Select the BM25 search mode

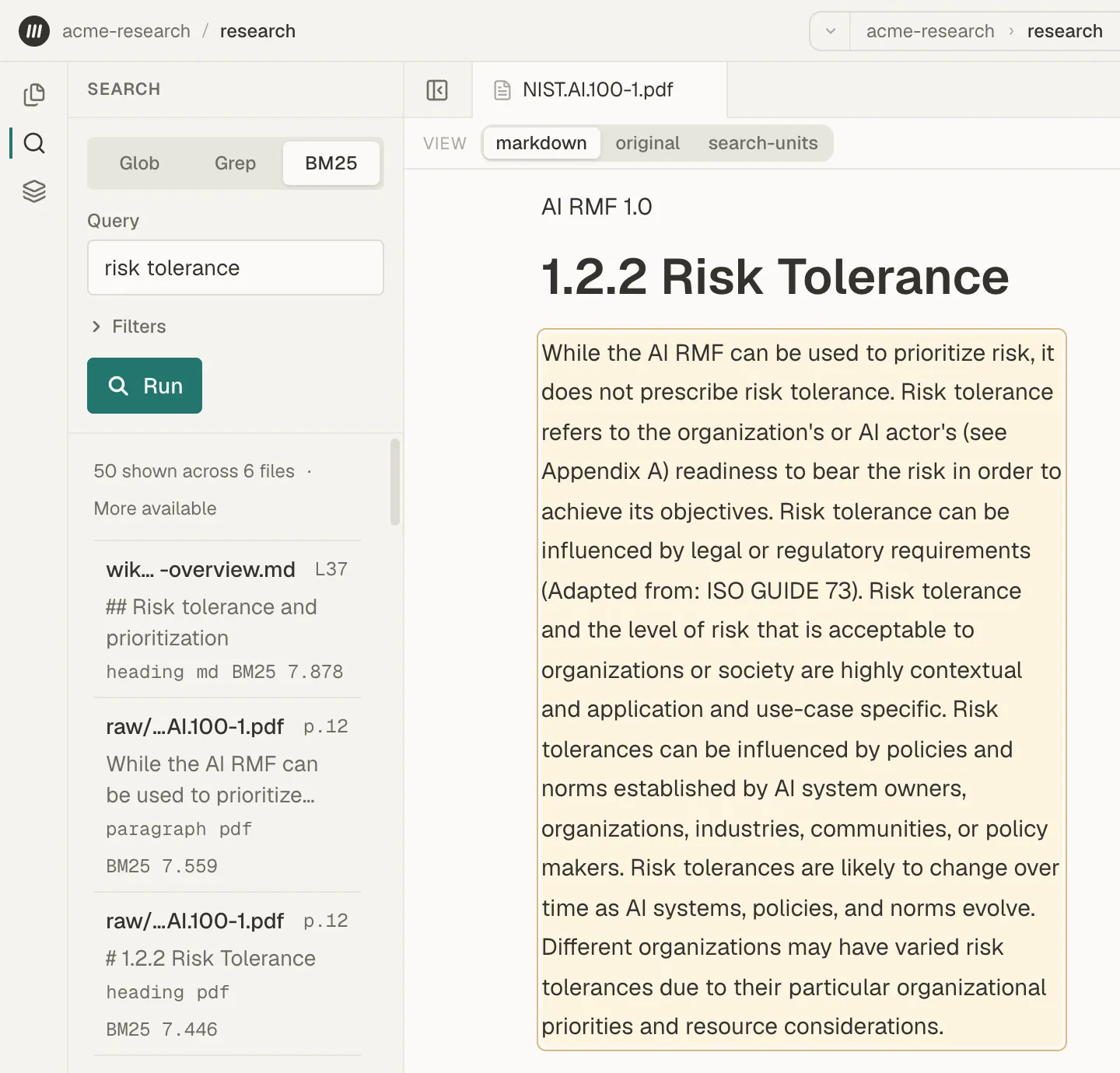click(331, 163)
